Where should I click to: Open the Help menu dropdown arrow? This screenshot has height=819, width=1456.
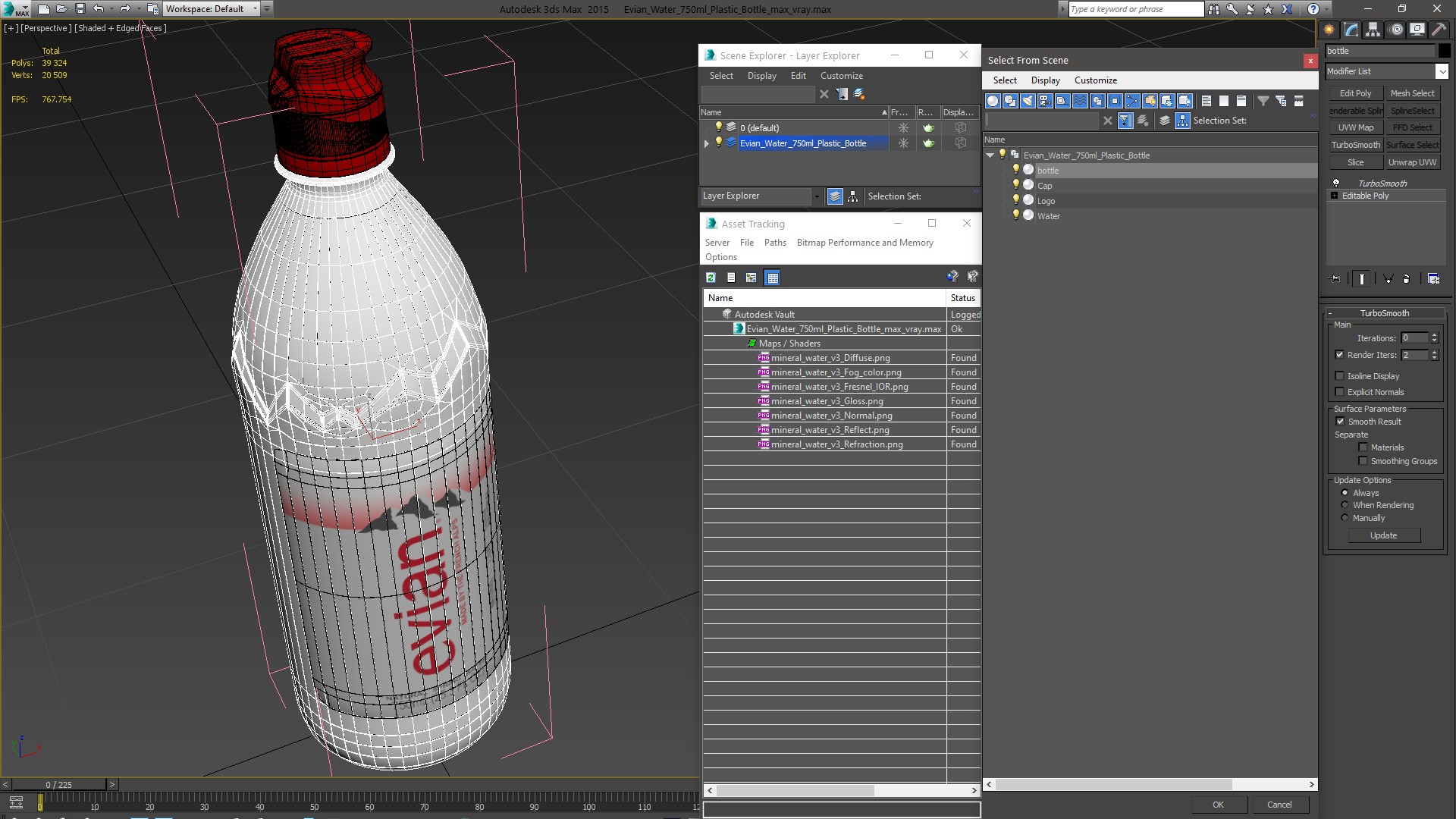tap(1327, 9)
